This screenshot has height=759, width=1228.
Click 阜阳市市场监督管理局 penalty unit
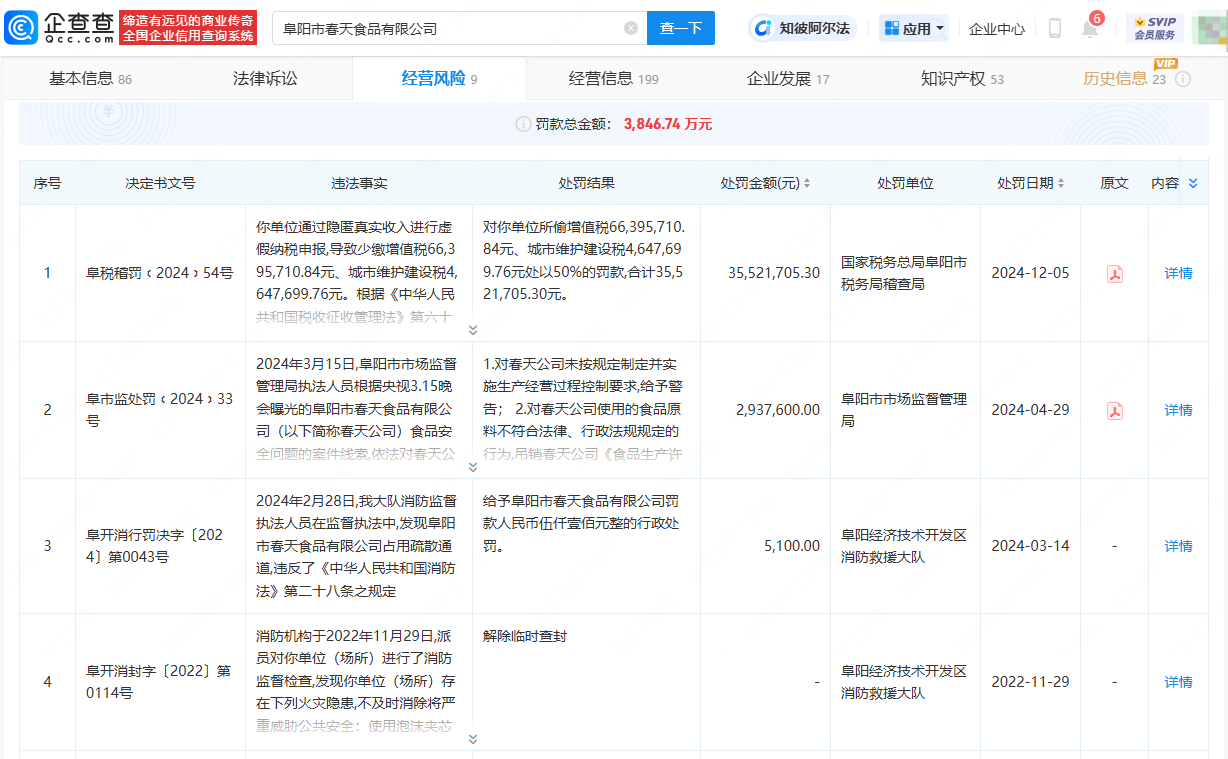pyautogui.click(x=904, y=410)
